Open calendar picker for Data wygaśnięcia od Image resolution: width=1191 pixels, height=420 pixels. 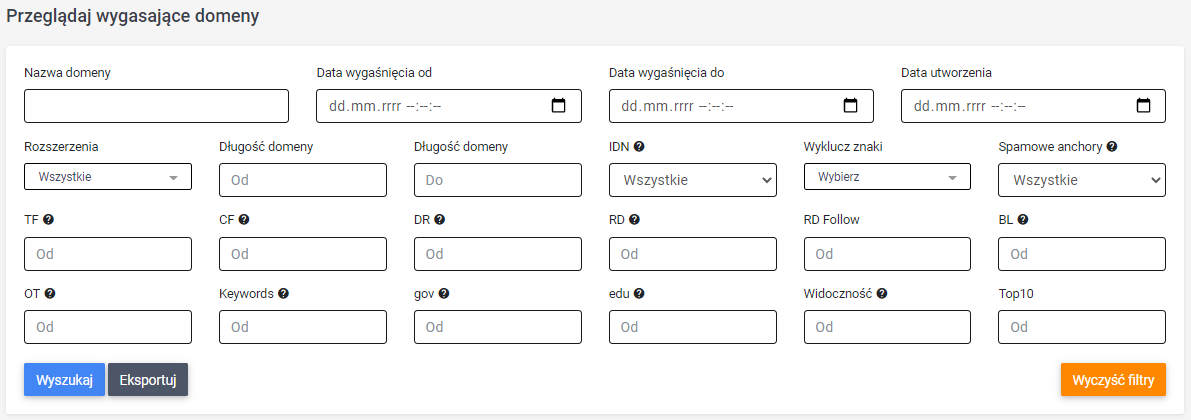558,106
